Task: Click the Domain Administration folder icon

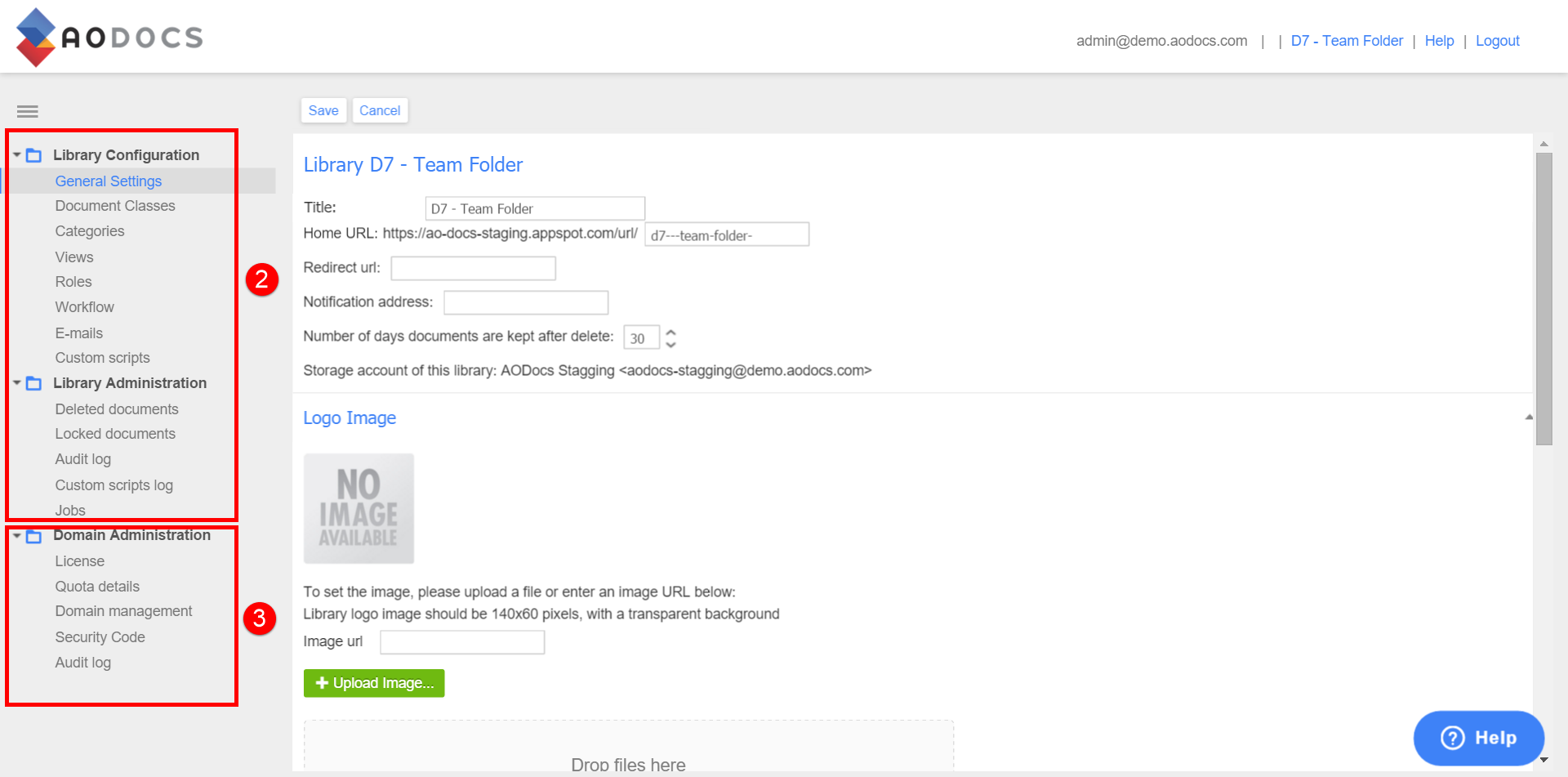Action: [x=33, y=536]
